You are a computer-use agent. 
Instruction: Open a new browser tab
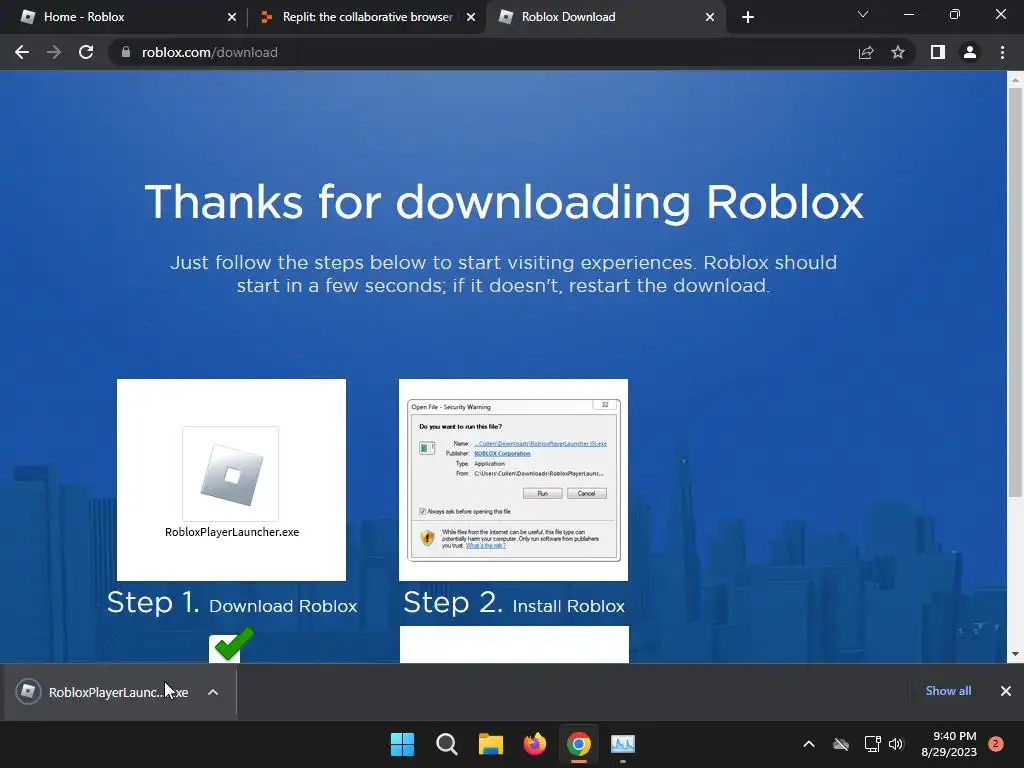(748, 17)
